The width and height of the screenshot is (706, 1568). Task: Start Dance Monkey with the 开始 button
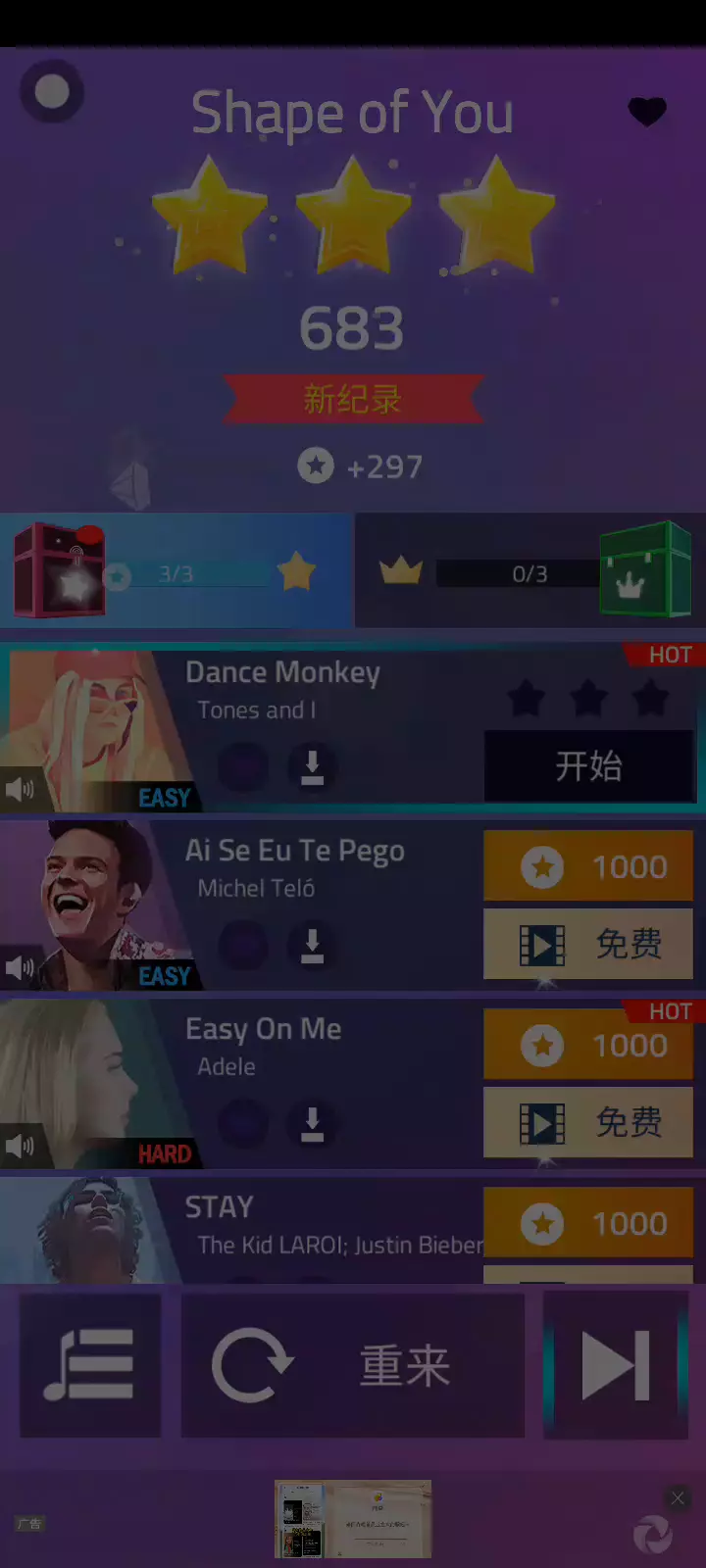pos(588,765)
